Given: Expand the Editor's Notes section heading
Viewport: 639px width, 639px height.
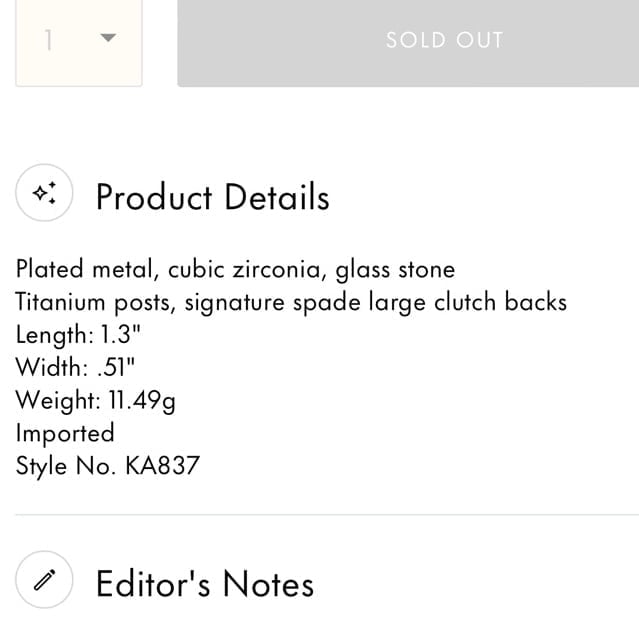Looking at the screenshot, I should coord(205,584).
